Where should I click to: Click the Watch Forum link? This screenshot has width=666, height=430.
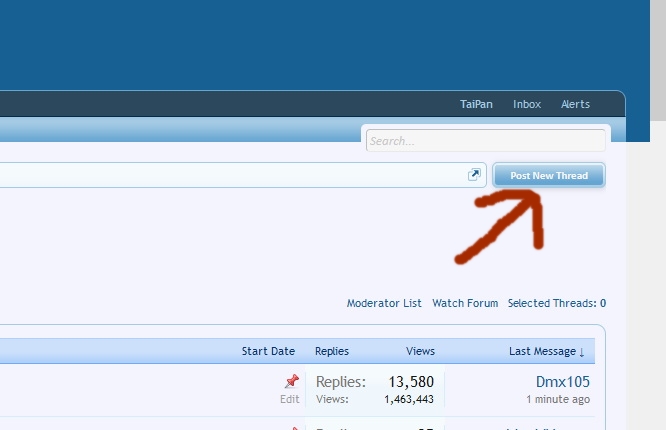tap(465, 303)
